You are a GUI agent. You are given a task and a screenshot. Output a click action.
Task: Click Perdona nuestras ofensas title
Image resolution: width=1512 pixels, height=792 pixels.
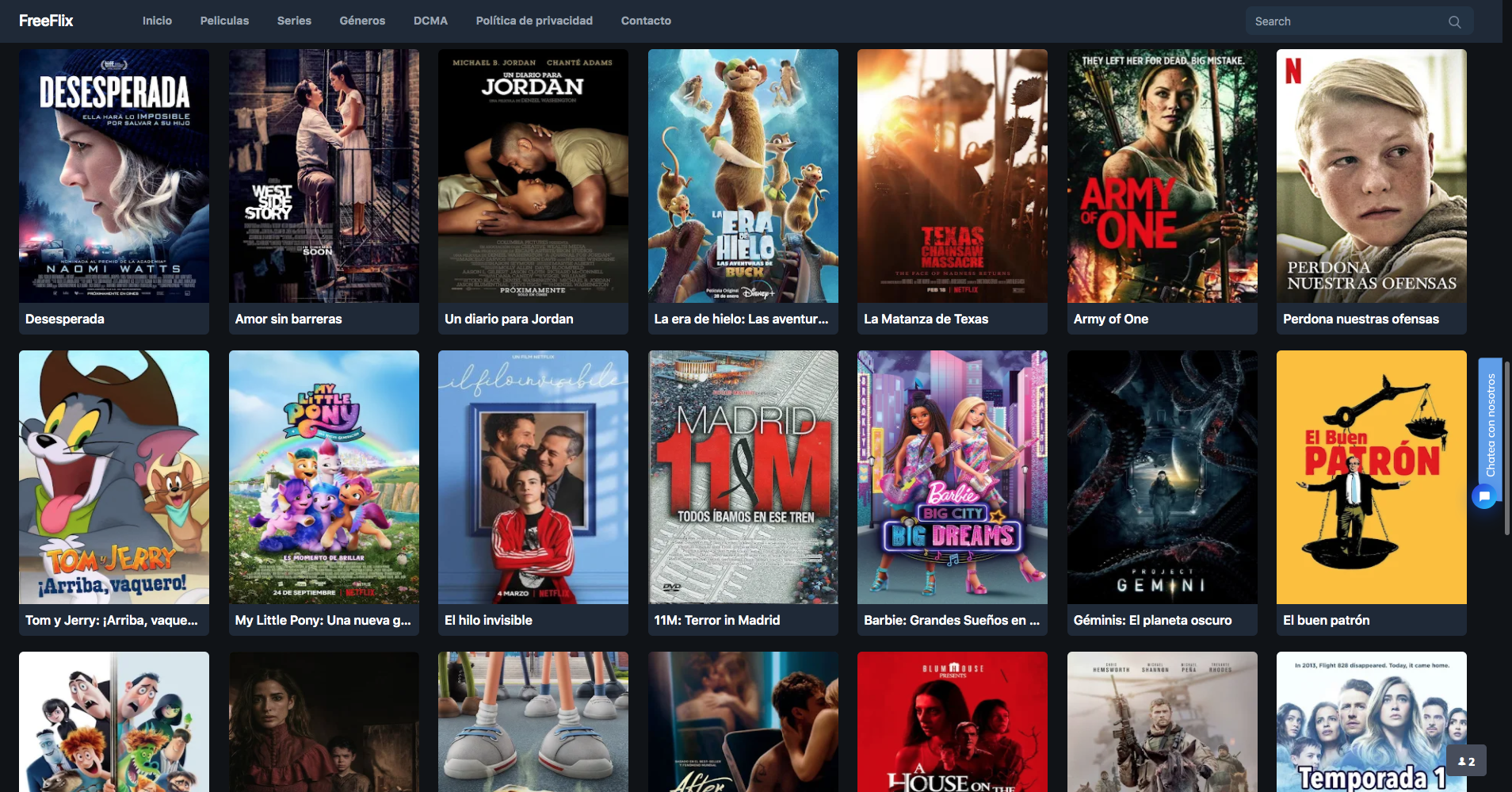[x=1361, y=319]
